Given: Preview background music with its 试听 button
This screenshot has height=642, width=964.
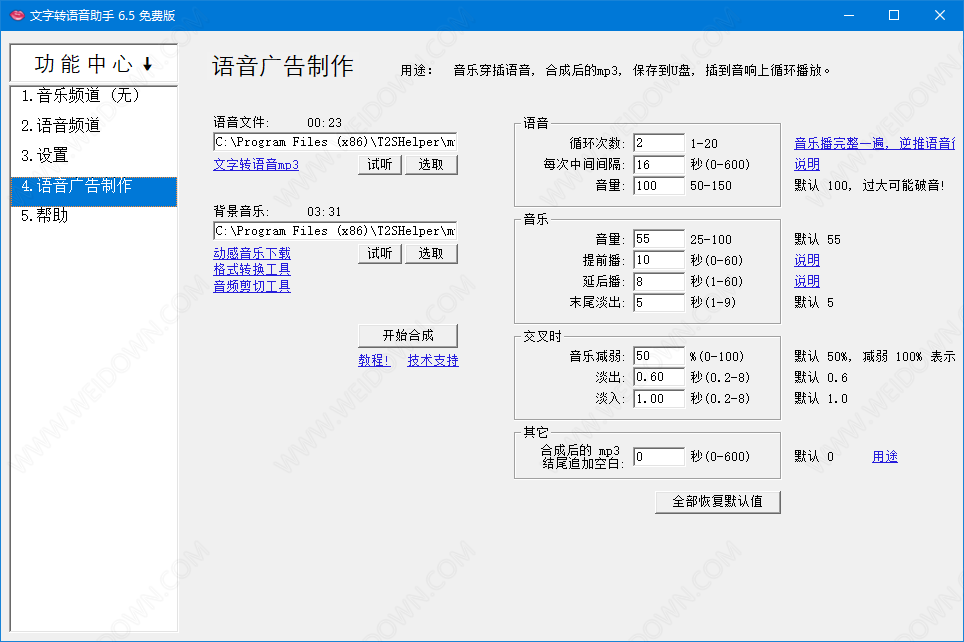Looking at the screenshot, I should [x=380, y=253].
